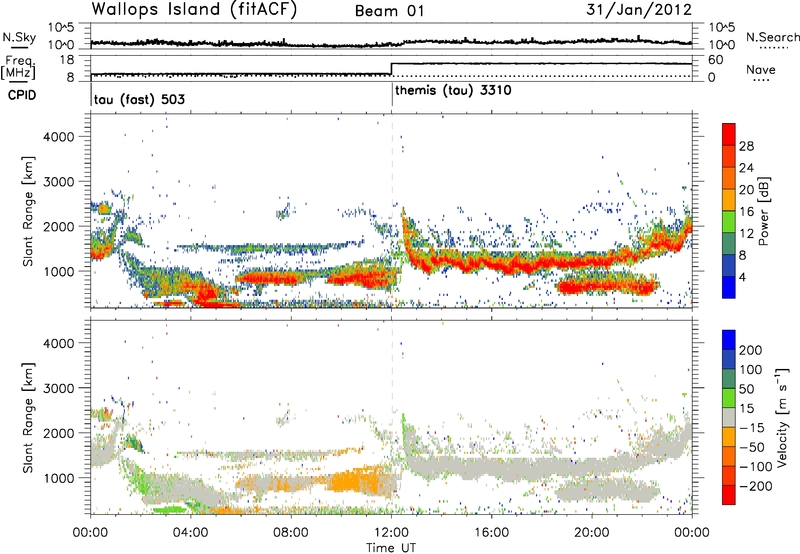
Task: Select the "-100" tick on the velocity color bar
Action: coord(756,467)
